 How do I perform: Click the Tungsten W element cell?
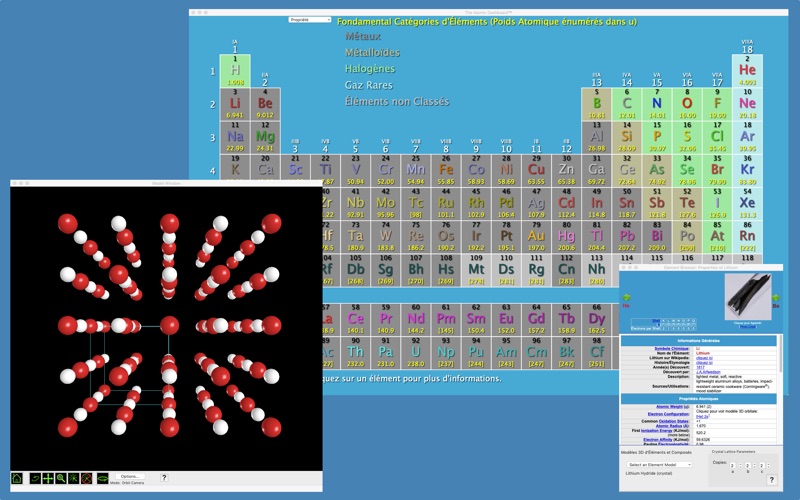click(x=386, y=237)
